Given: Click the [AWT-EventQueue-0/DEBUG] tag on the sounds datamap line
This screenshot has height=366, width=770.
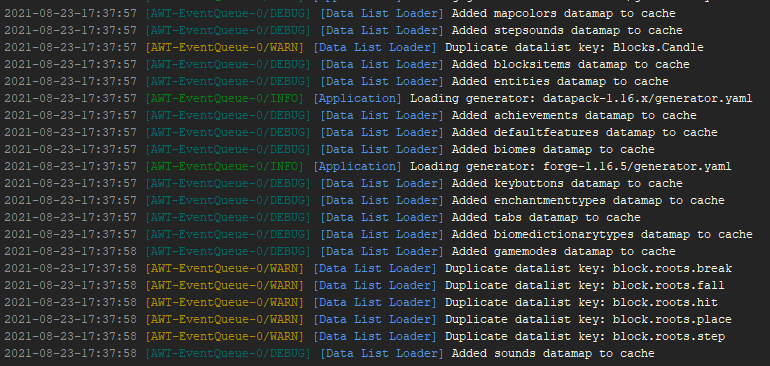Looking at the screenshot, I should tap(228, 353).
